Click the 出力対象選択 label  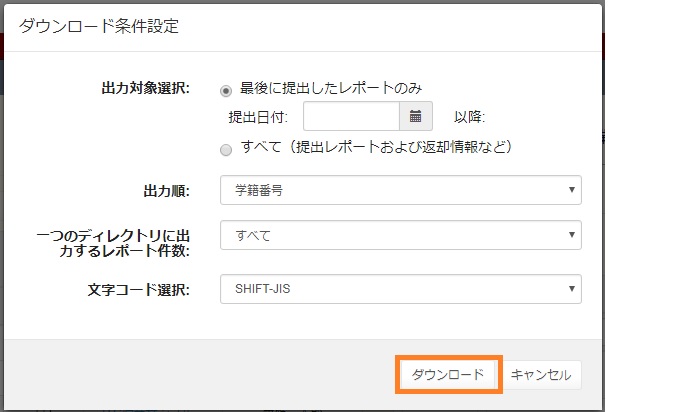tap(145, 88)
